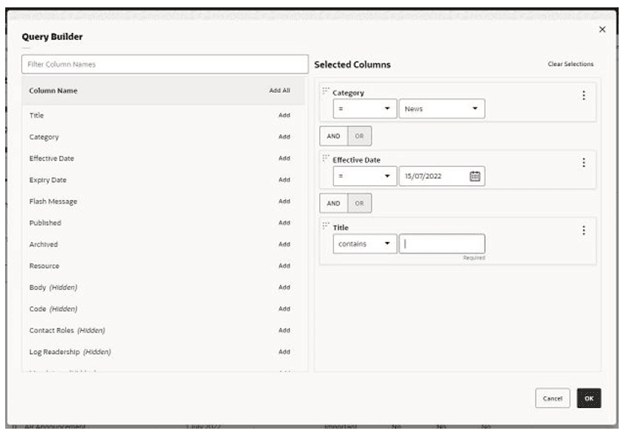Add the Archived column
This screenshot has width=629, height=436.
(x=284, y=244)
